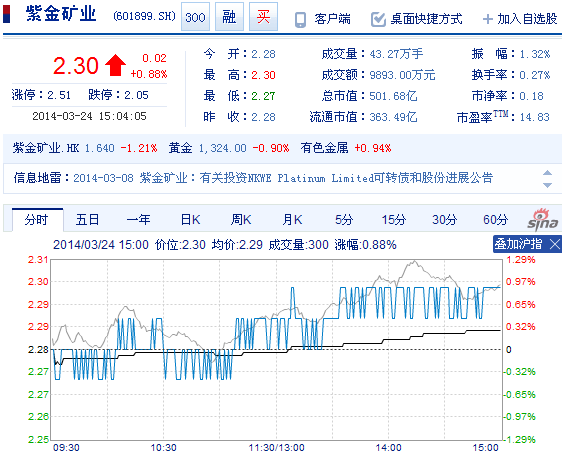Switch to the 30分 thirty-minute tab
The height and width of the screenshot is (452, 562).
point(444,219)
